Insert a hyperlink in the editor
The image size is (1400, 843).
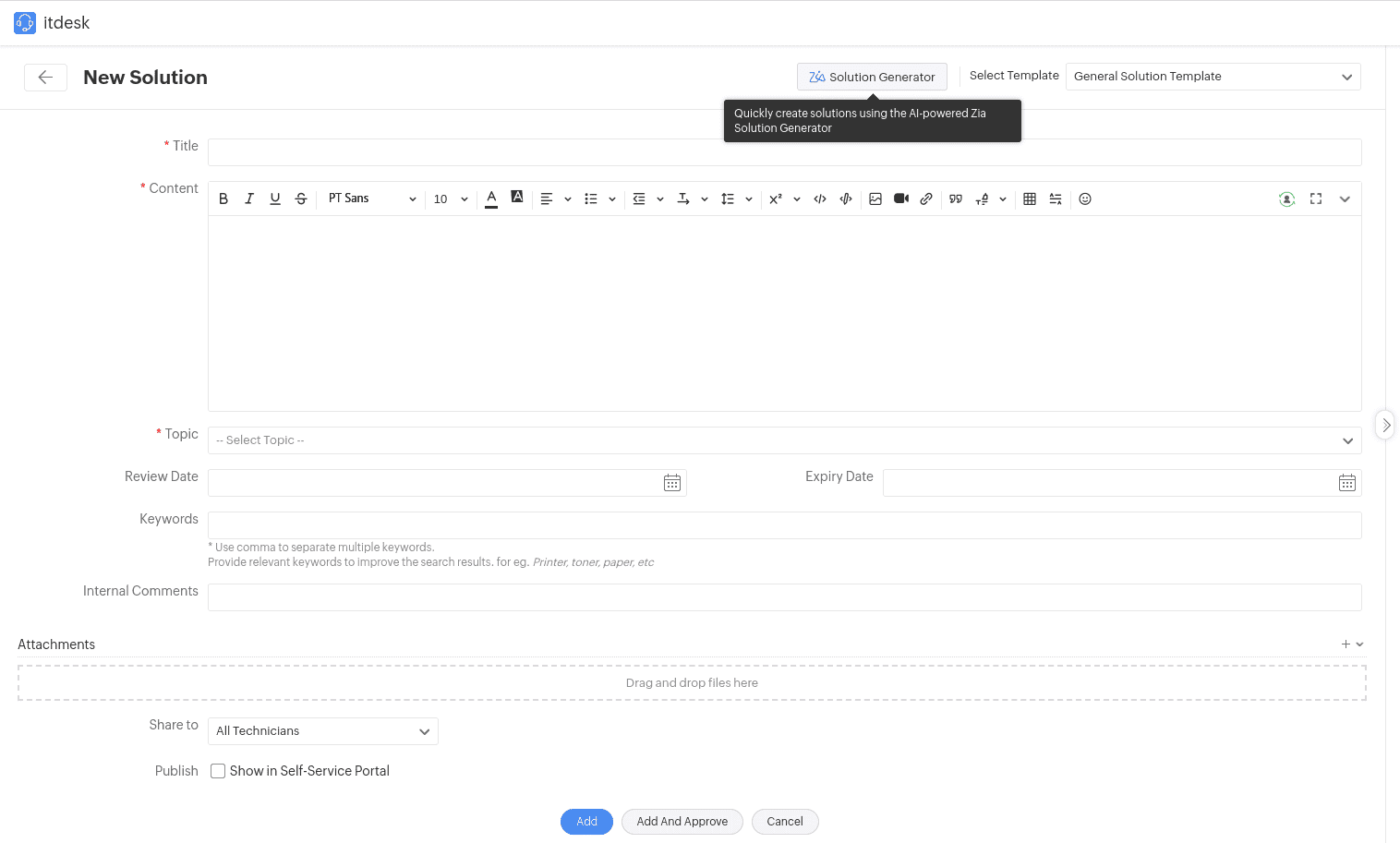click(x=926, y=199)
